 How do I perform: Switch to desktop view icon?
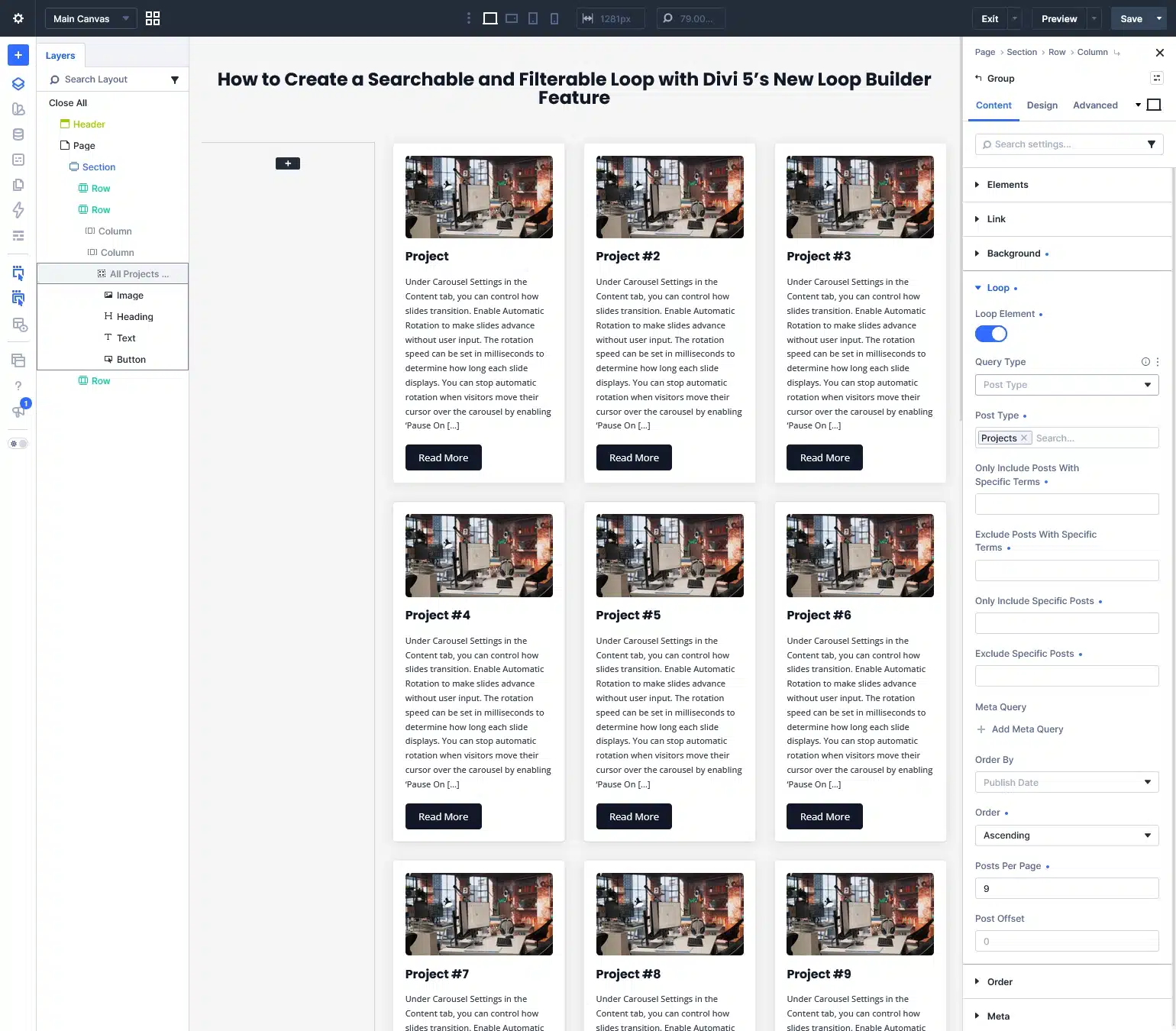[490, 18]
